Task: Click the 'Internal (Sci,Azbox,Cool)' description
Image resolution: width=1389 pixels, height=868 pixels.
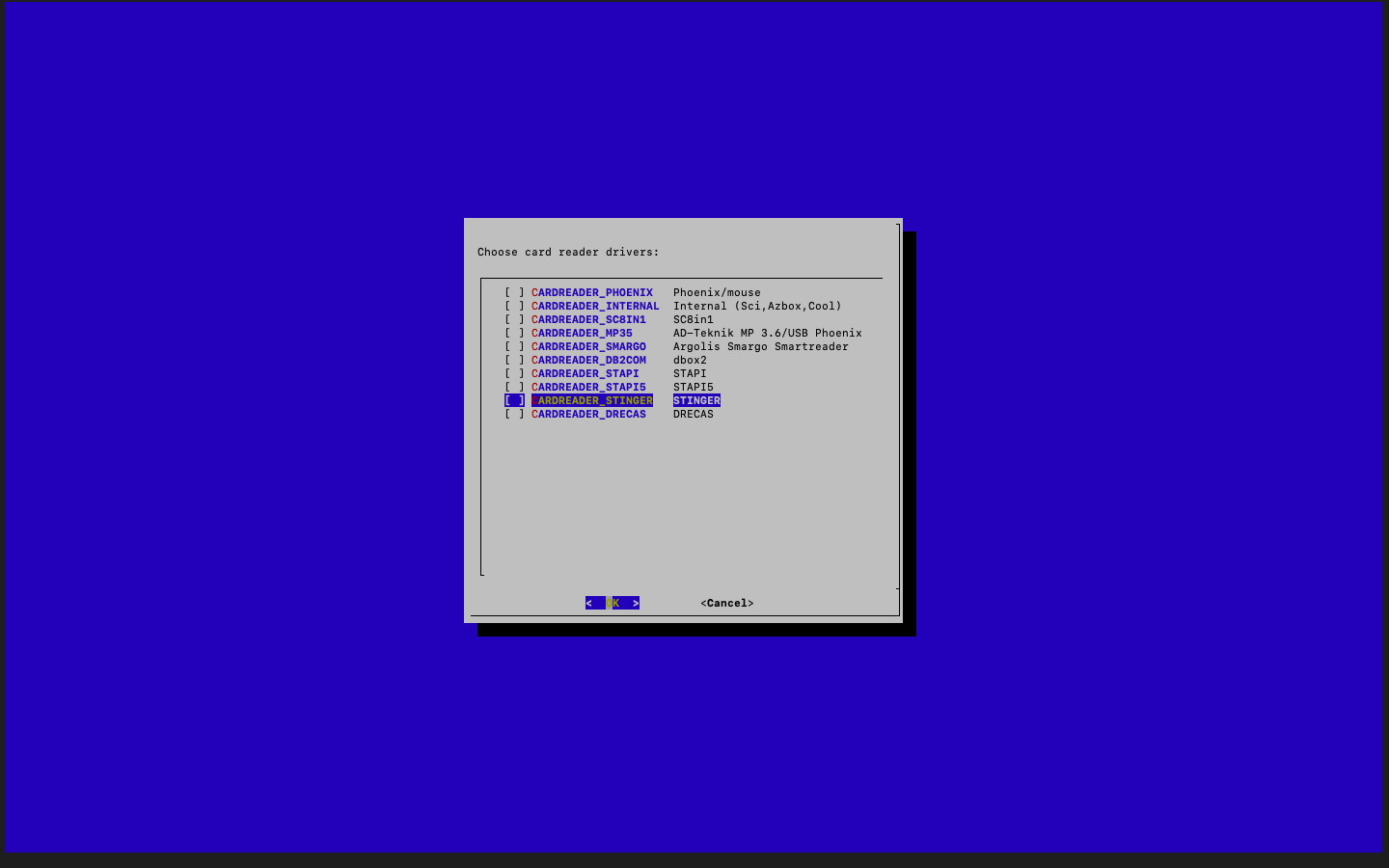Action: (757, 306)
